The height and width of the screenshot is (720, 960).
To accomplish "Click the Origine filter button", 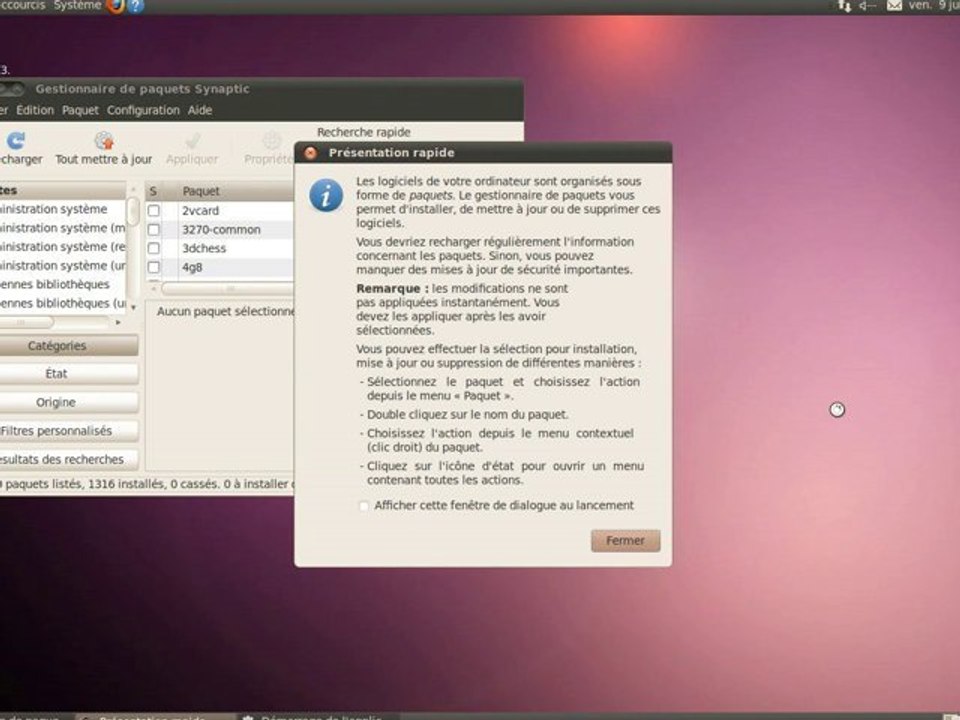I will 69,403.
